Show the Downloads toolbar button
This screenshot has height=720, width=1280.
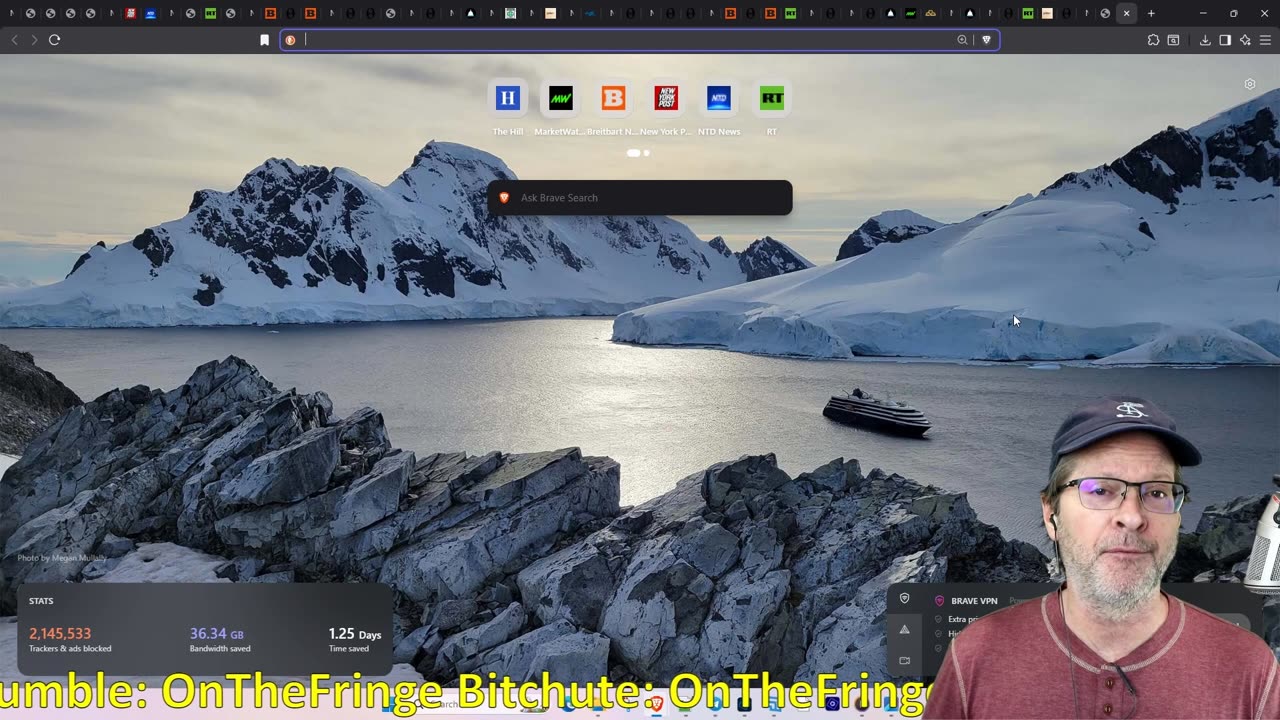point(1205,40)
